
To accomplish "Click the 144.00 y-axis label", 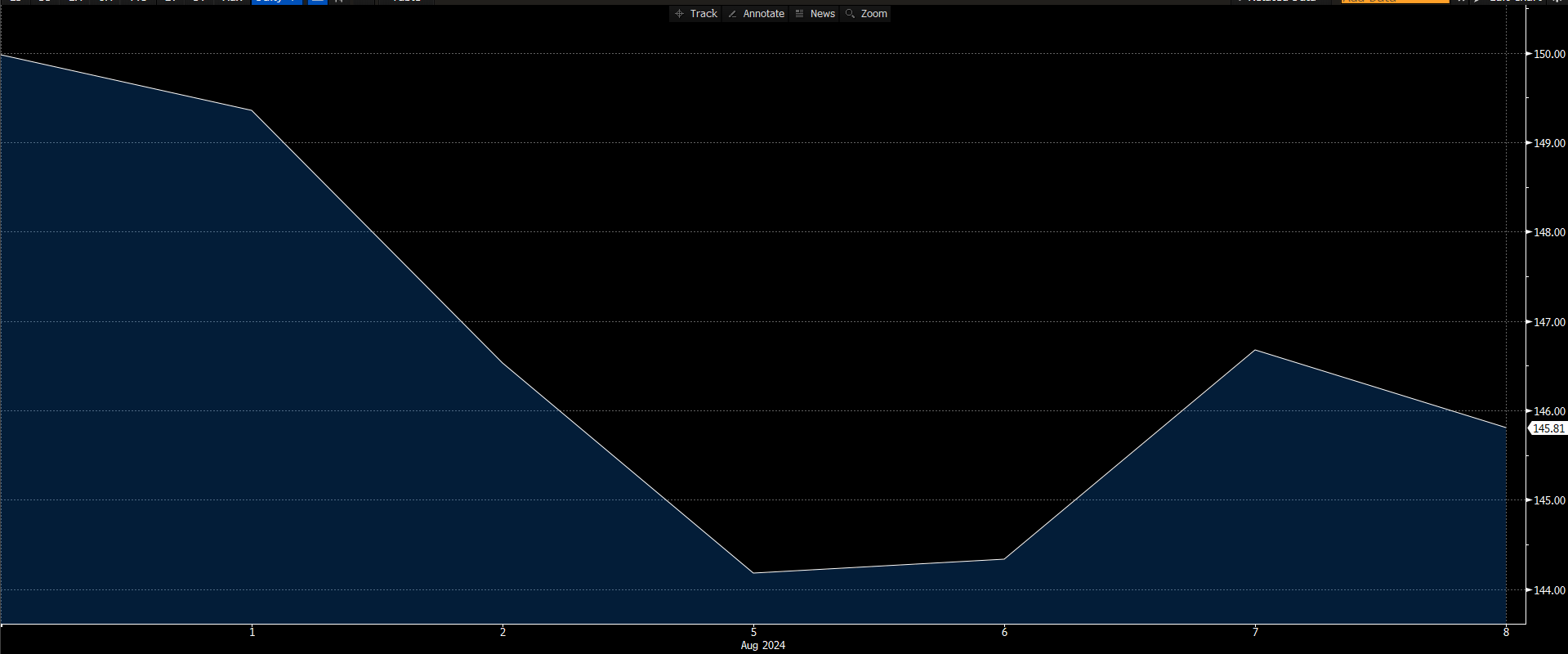I will pyautogui.click(x=1549, y=590).
